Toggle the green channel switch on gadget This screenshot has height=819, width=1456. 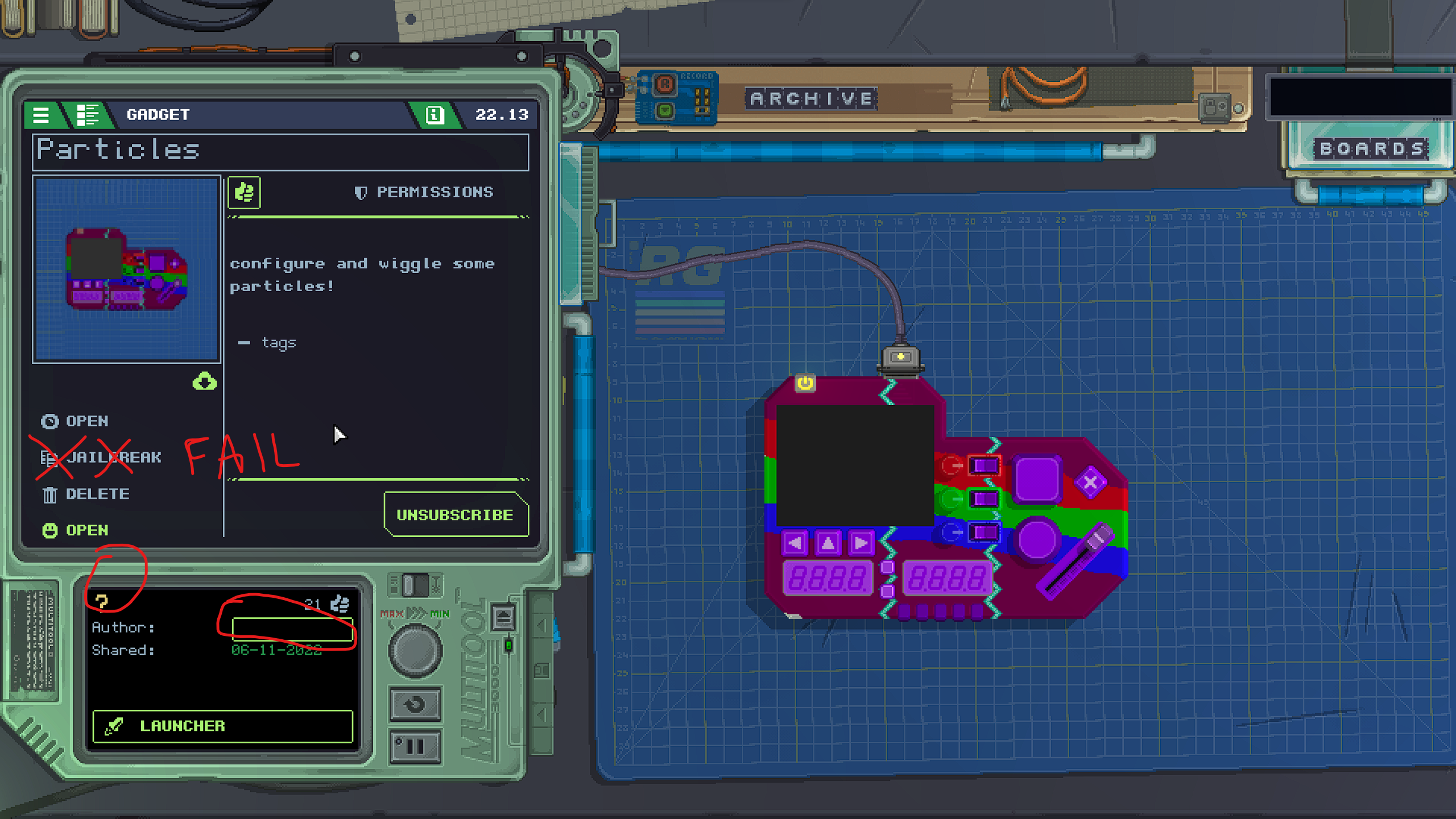(985, 499)
